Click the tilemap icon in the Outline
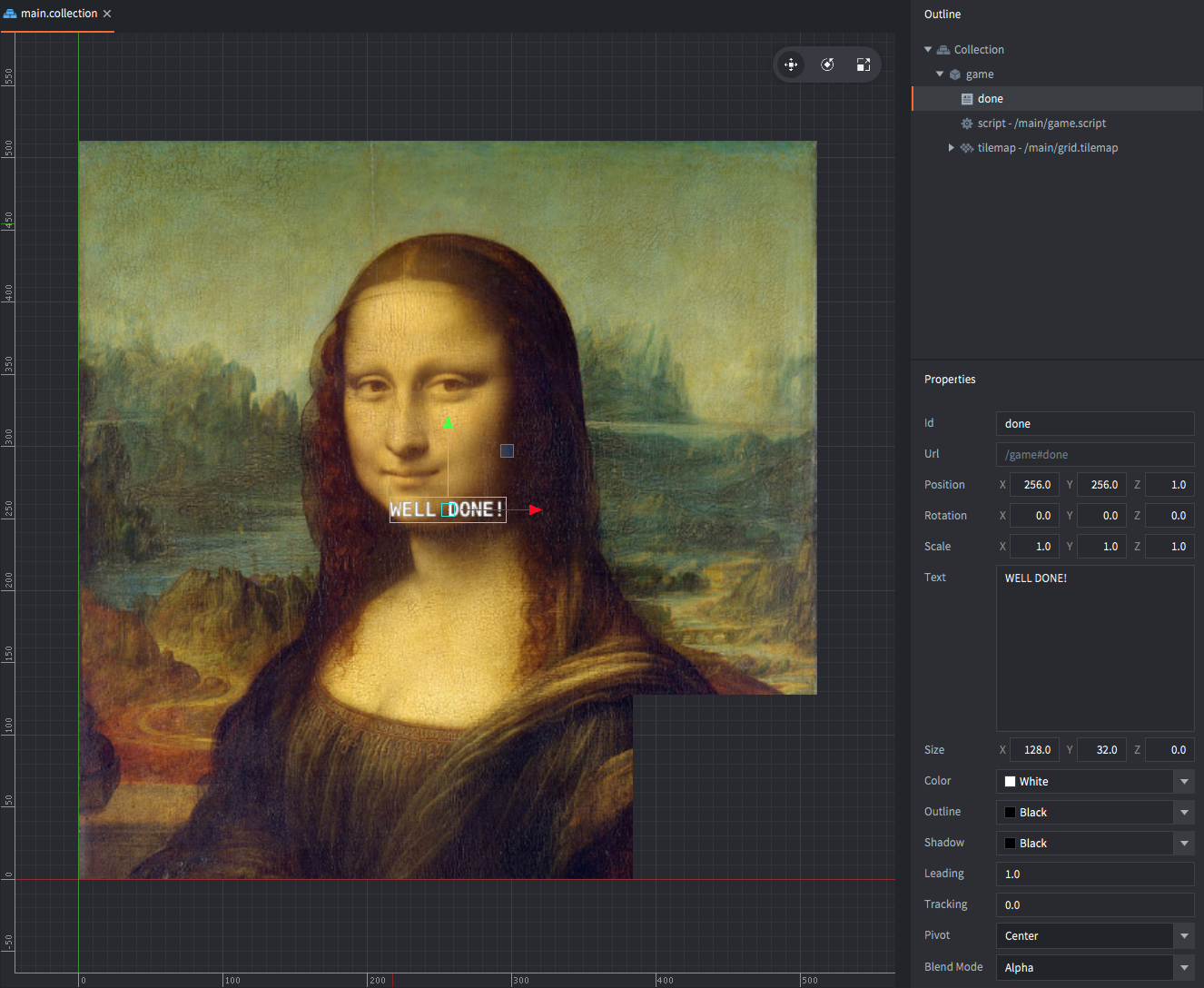The width and height of the screenshot is (1204, 988). [967, 148]
